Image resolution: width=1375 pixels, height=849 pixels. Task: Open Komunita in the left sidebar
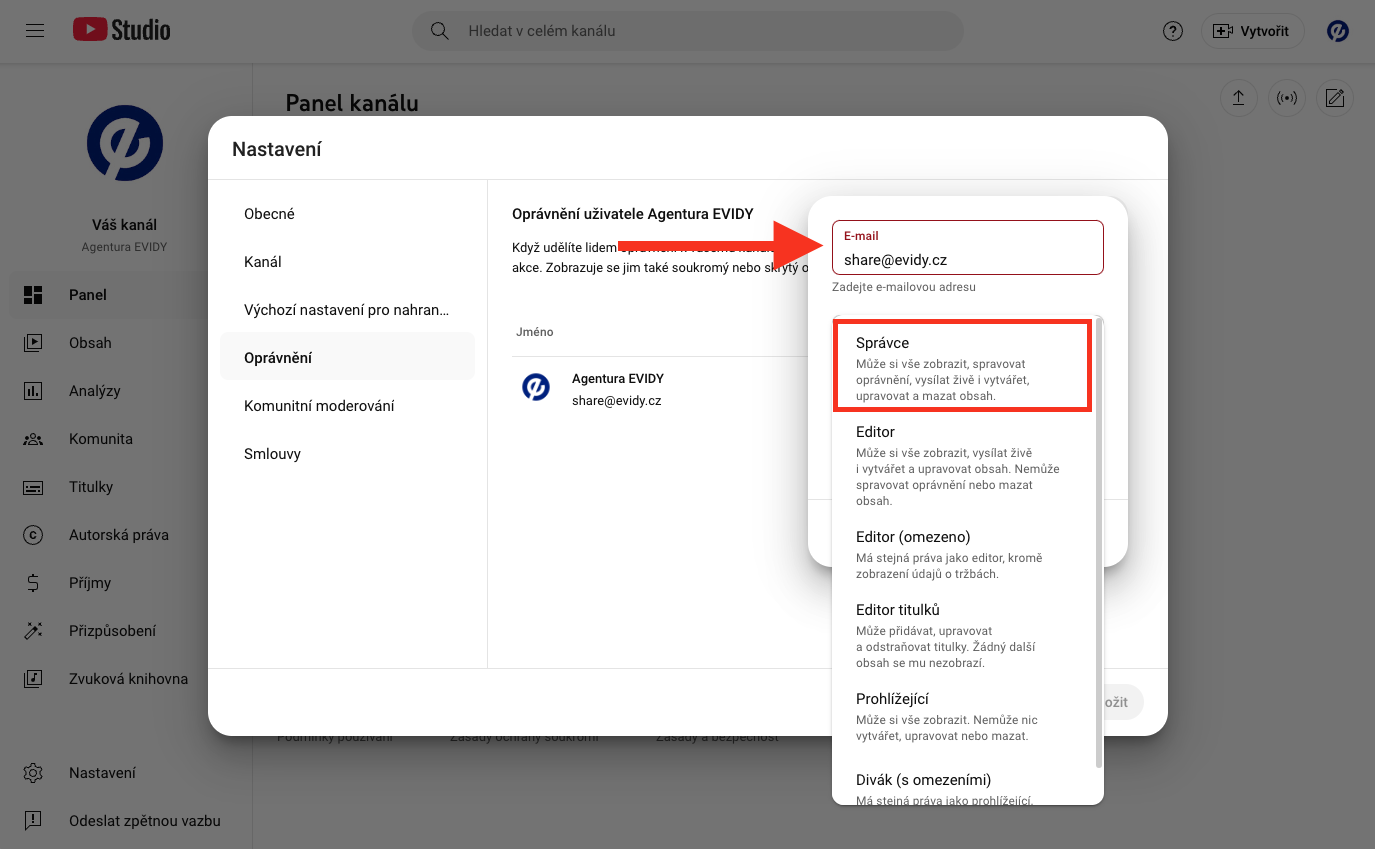(126, 439)
